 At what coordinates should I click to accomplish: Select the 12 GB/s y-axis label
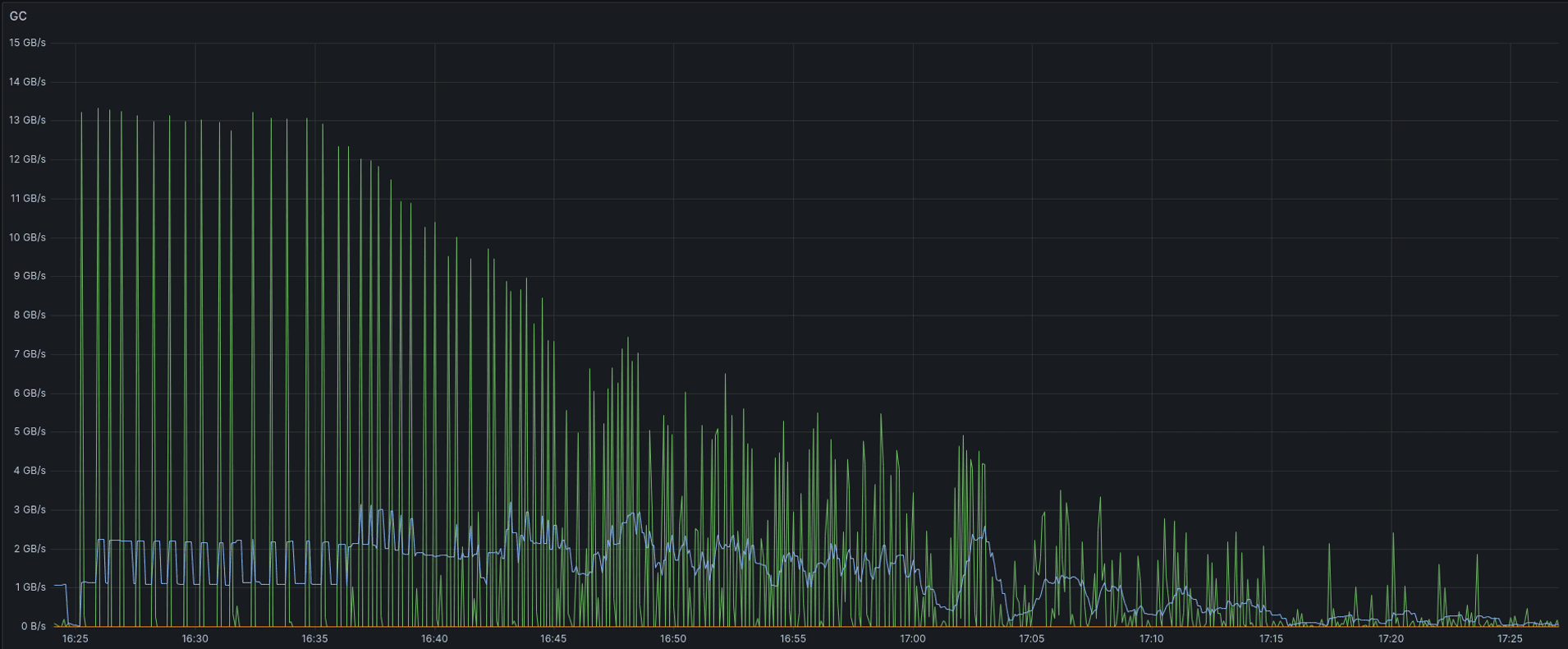[27, 159]
